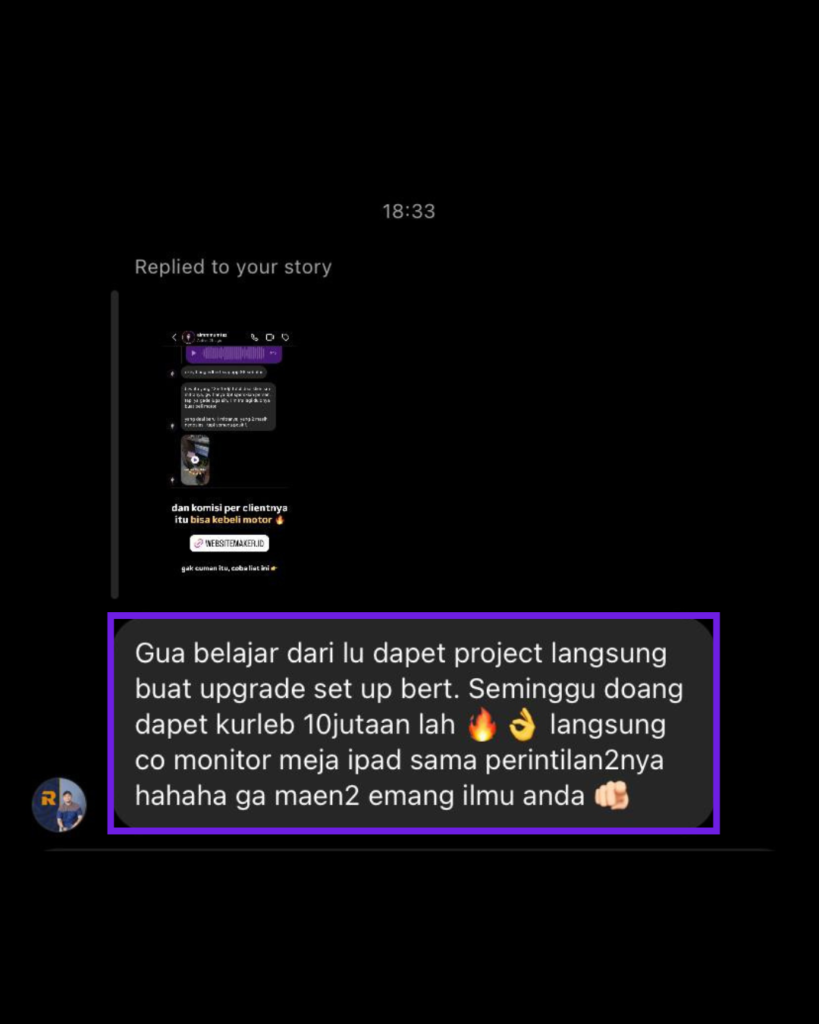
Task: Play the purple voice message
Action: pos(193,353)
